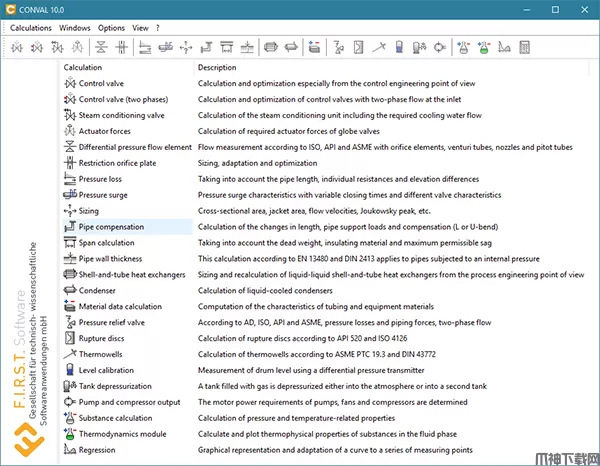Click the Restriction orifice plate toolbar icon
This screenshot has height=466, width=600.
point(122,47)
